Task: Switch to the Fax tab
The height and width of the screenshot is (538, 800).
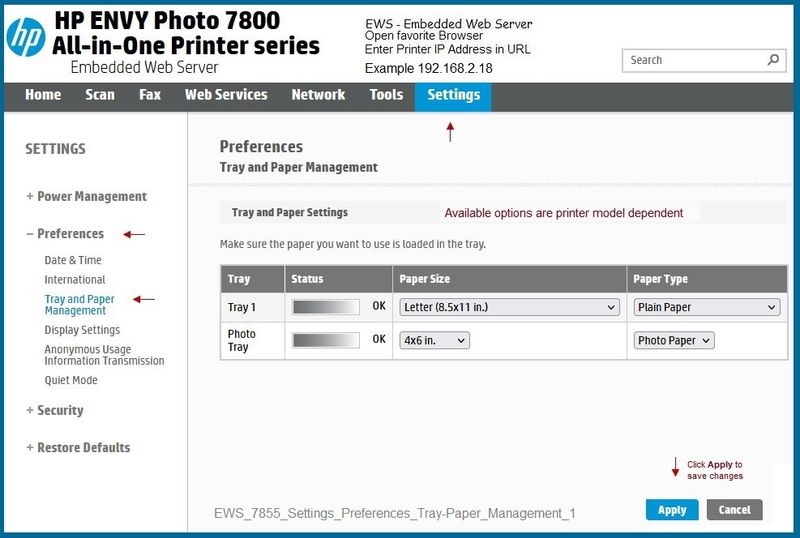Action: [150, 95]
